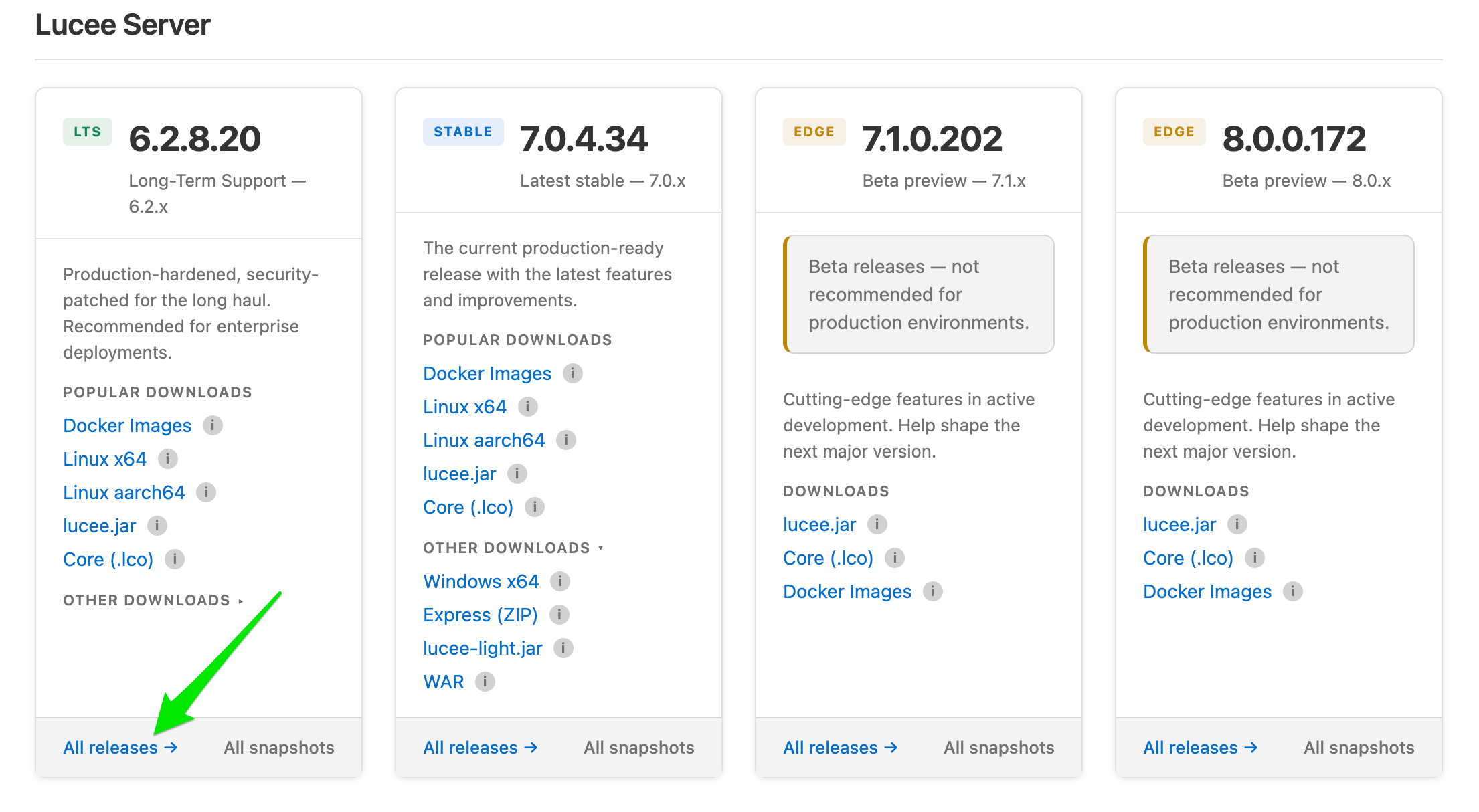Click info icon beside Windows x64
Screen dimensions: 1479x812
(560, 581)
